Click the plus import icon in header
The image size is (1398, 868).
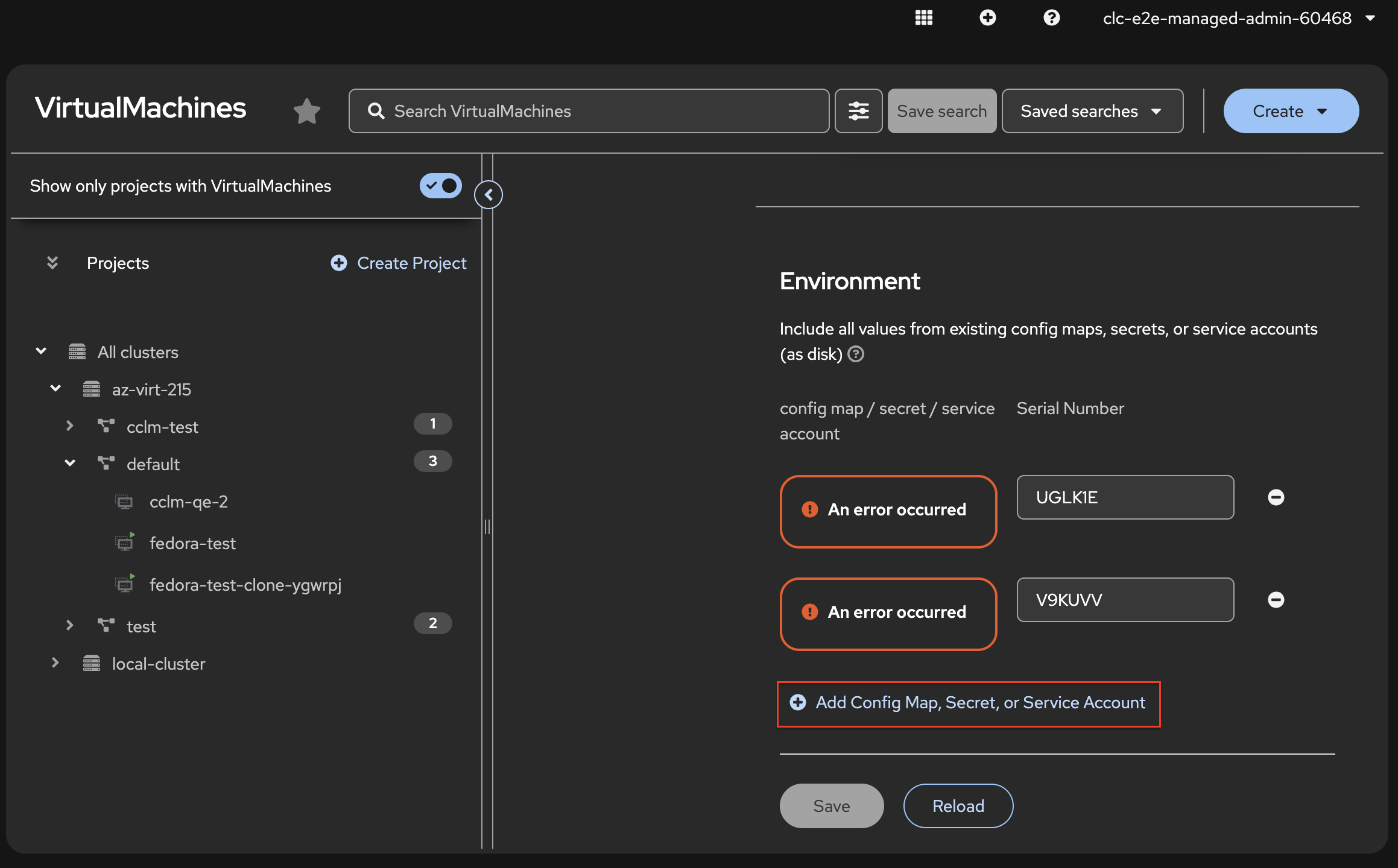coord(987,18)
